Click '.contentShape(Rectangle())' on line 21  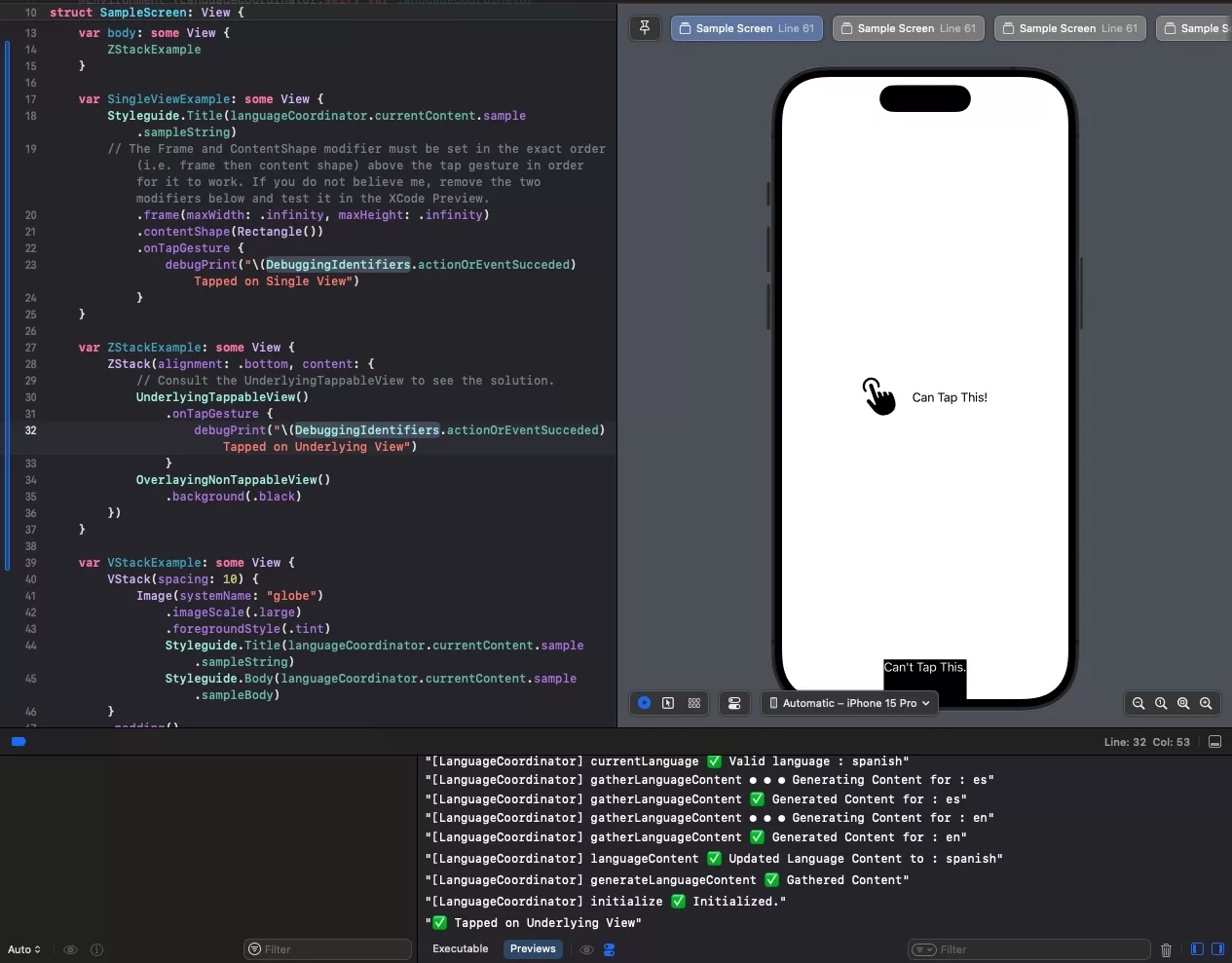[230, 232]
